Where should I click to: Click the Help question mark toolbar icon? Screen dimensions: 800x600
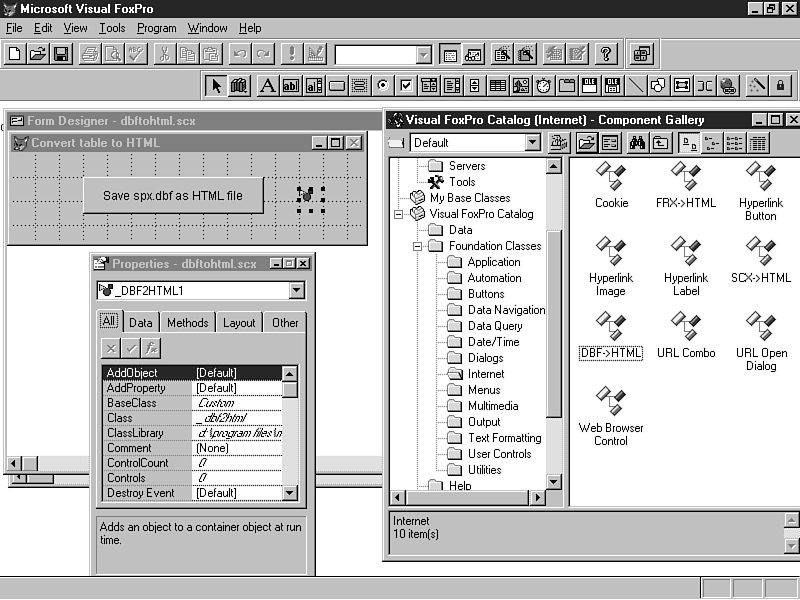pyautogui.click(x=604, y=54)
